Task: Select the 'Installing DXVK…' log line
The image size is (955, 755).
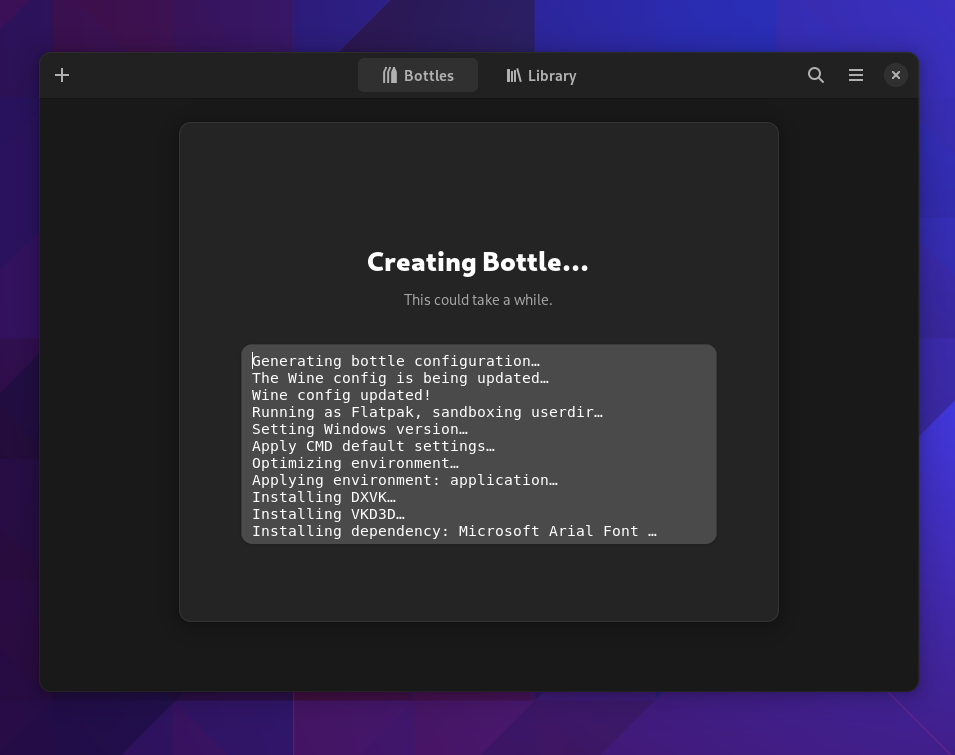Action: click(324, 497)
